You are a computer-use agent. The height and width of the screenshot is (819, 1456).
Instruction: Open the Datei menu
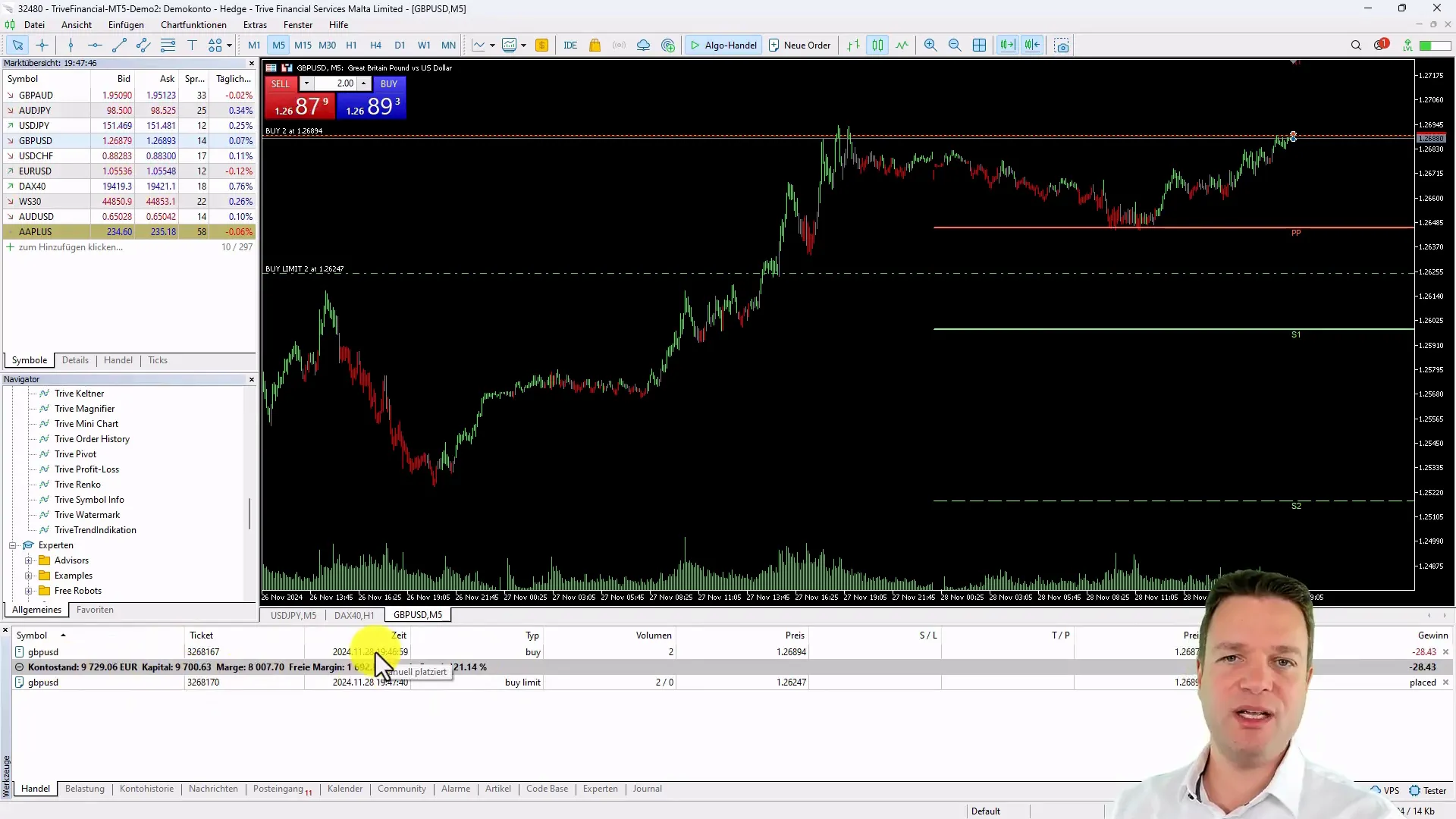tap(35, 25)
